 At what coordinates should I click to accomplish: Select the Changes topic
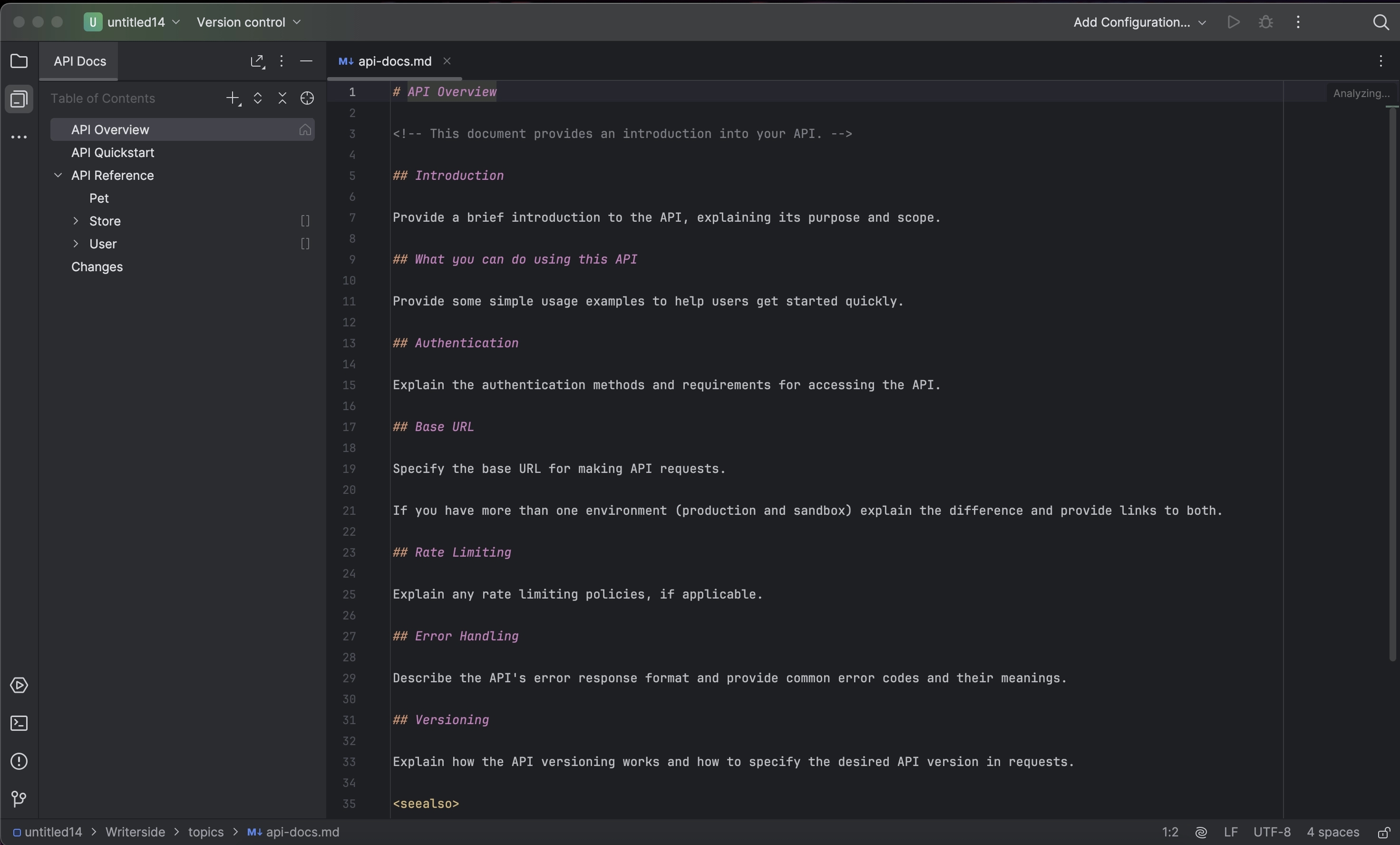point(97,267)
